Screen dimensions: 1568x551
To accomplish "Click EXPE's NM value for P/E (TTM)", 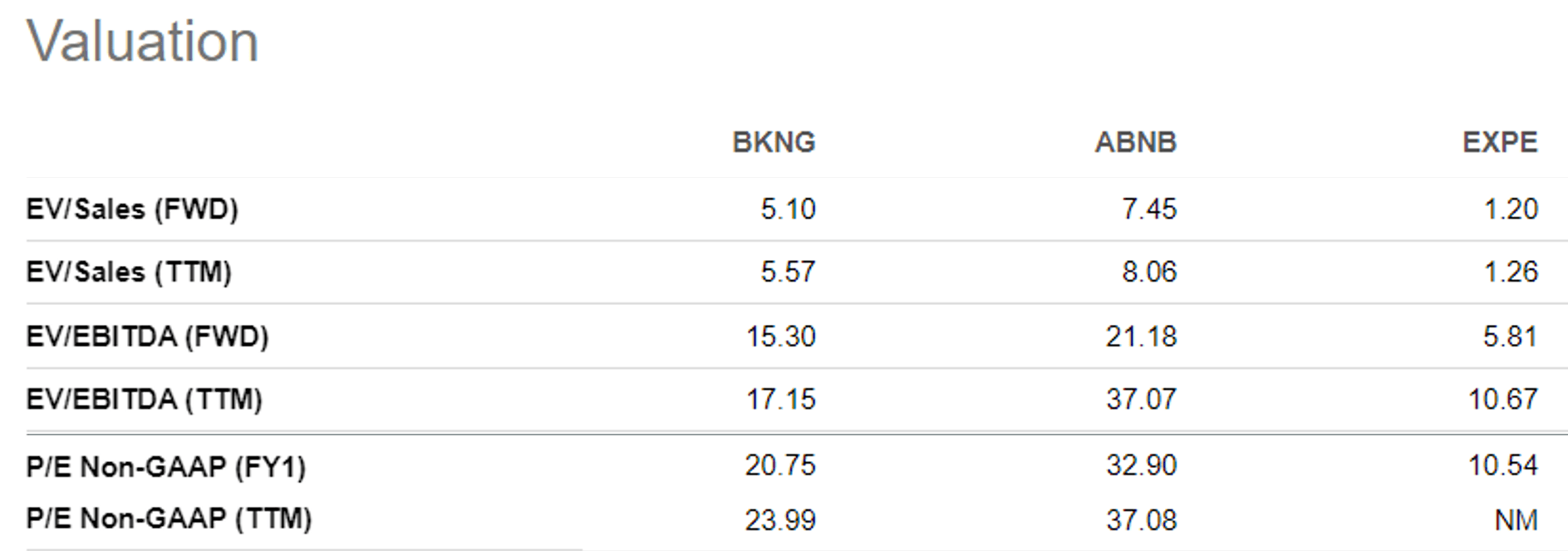I will coord(1516,520).
